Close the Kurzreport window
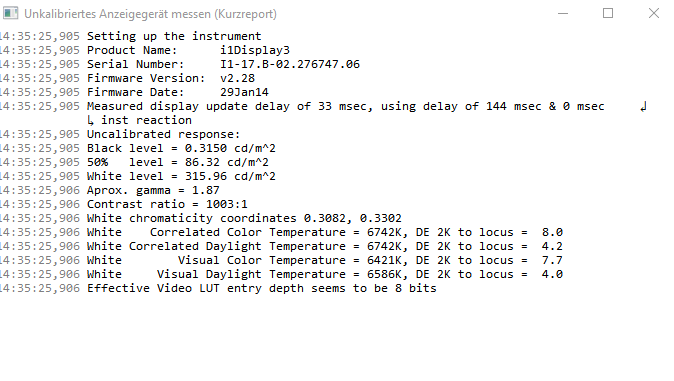 point(654,13)
